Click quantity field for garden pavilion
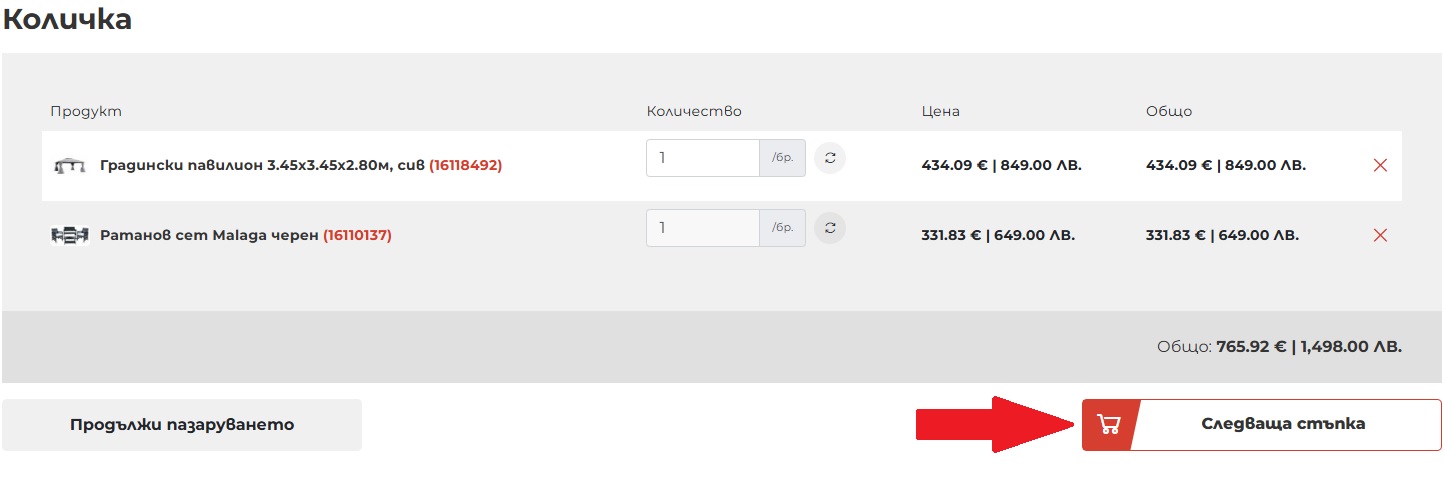Viewport: 1444px width, 489px height. pyautogui.click(x=703, y=158)
